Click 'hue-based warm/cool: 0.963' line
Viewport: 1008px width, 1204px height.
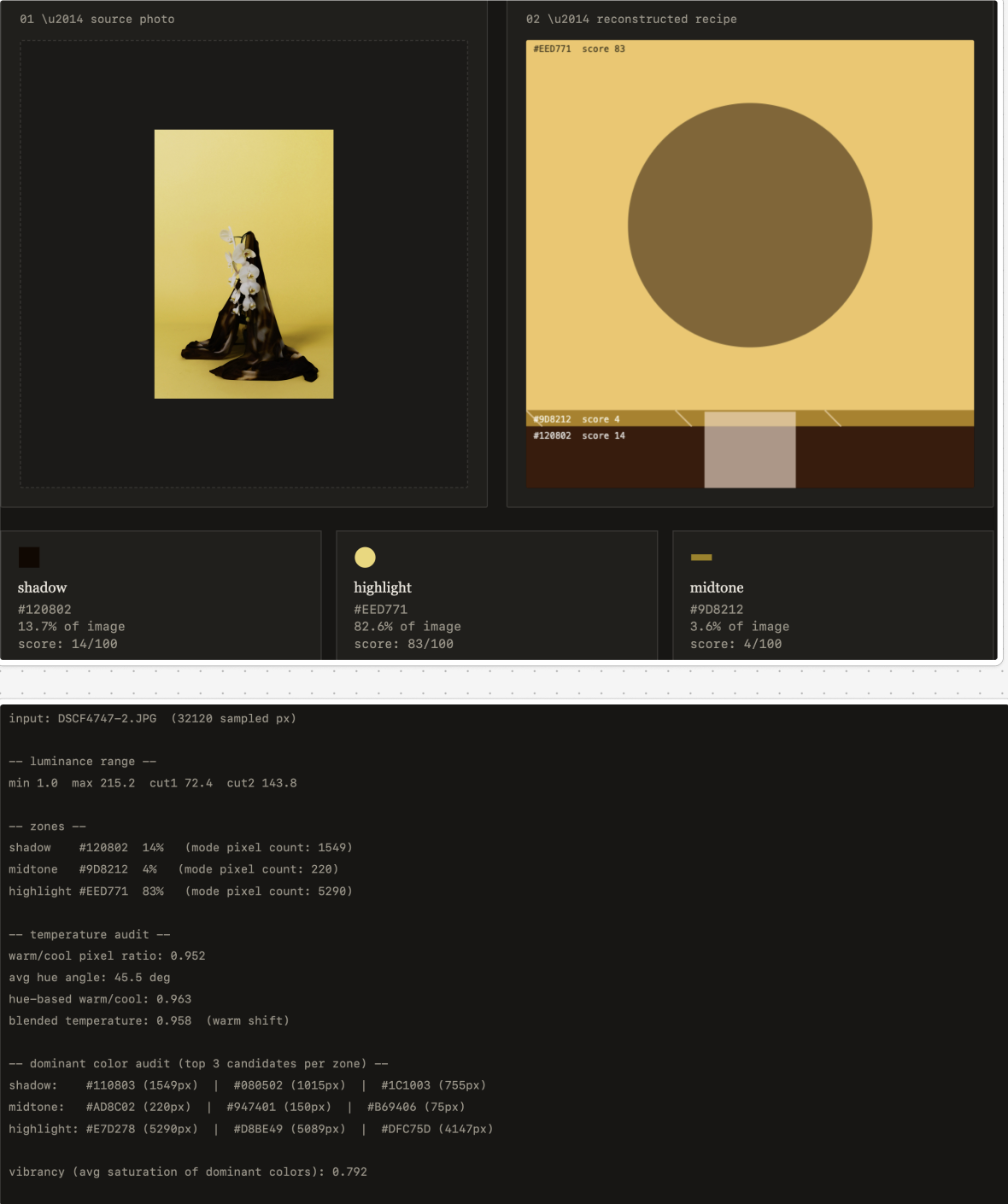pos(100,999)
